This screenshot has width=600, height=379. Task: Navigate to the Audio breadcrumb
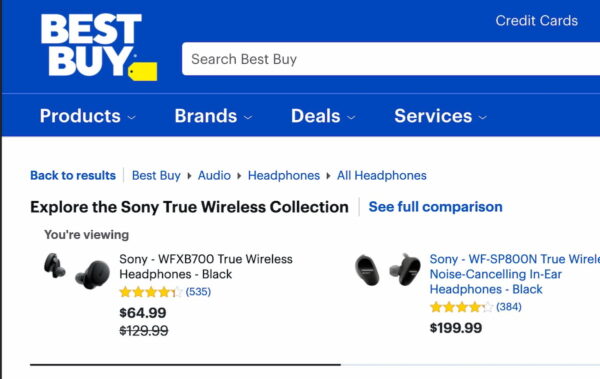pyautogui.click(x=214, y=175)
